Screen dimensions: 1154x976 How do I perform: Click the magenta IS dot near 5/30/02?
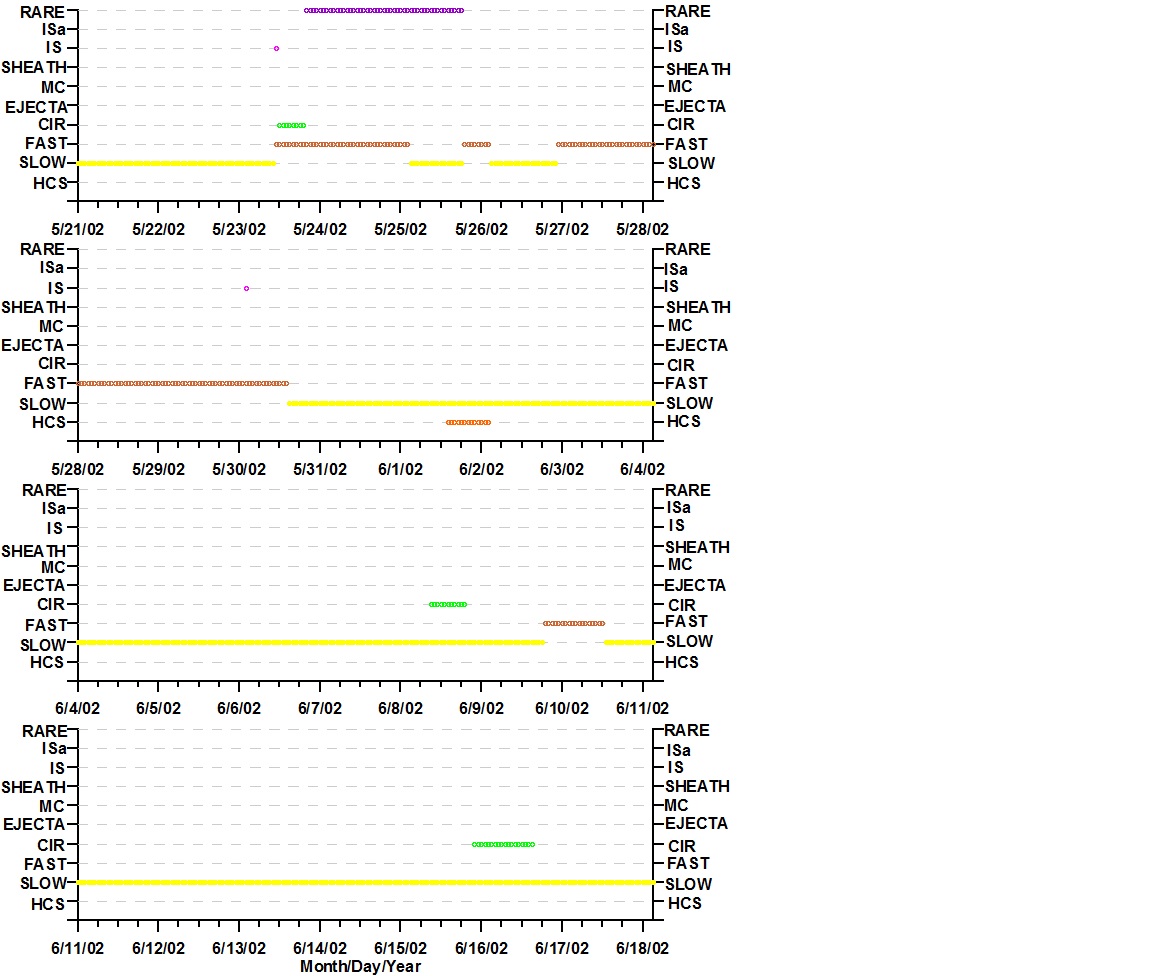tap(246, 289)
